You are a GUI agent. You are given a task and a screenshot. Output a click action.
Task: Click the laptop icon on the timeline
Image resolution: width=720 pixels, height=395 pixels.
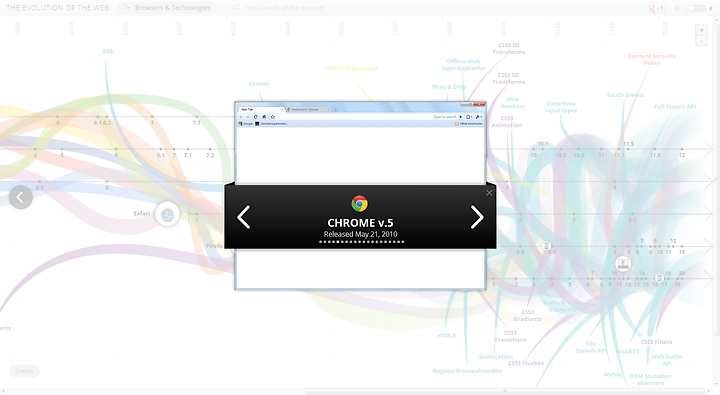pyautogui.click(x=623, y=264)
